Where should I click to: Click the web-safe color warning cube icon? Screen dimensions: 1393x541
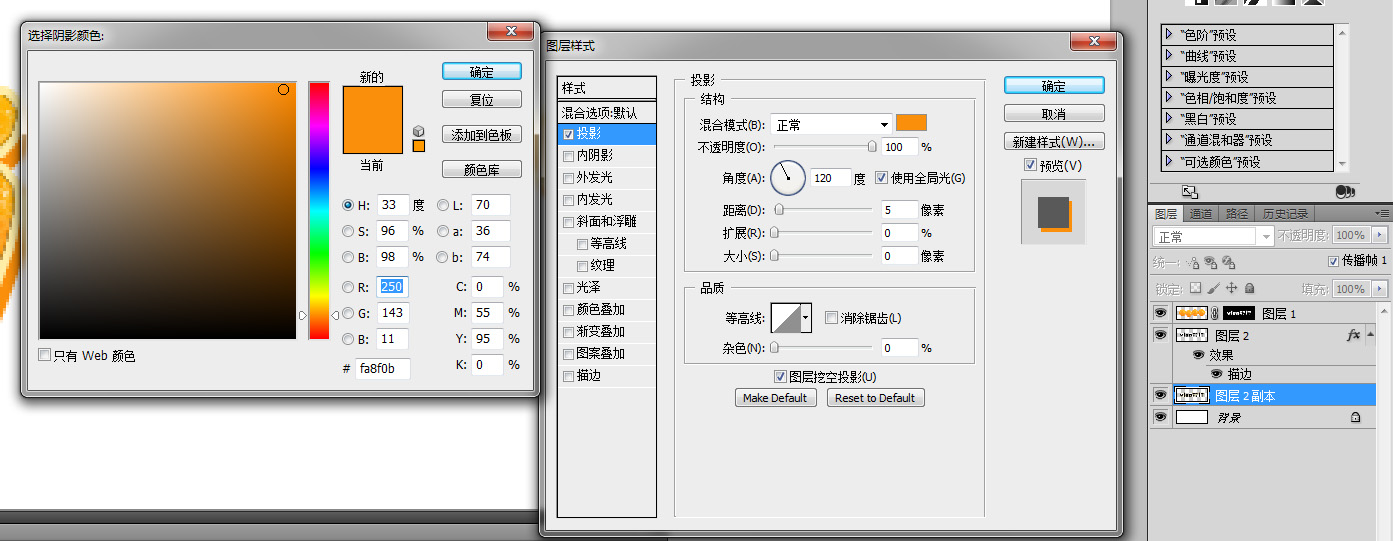coord(418,131)
